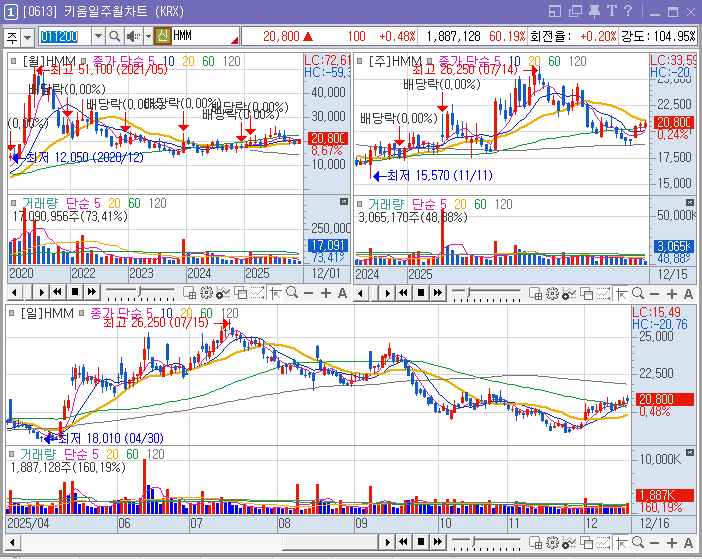Open help with the question mark icon

628,11
